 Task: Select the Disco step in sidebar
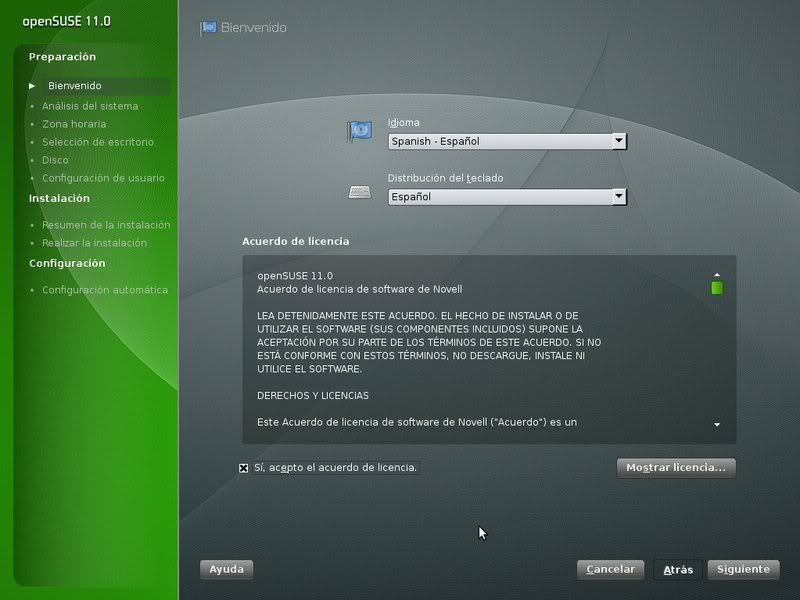point(55,160)
